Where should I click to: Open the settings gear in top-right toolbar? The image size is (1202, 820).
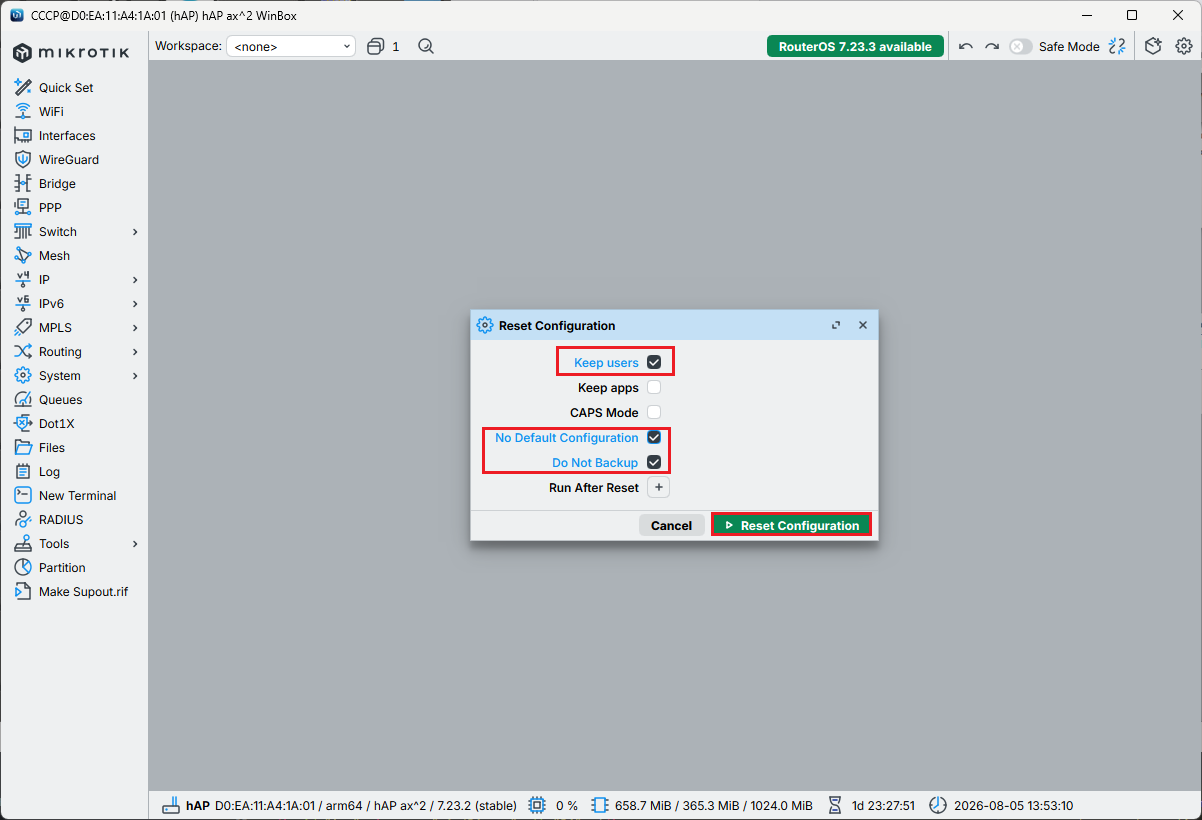point(1184,47)
